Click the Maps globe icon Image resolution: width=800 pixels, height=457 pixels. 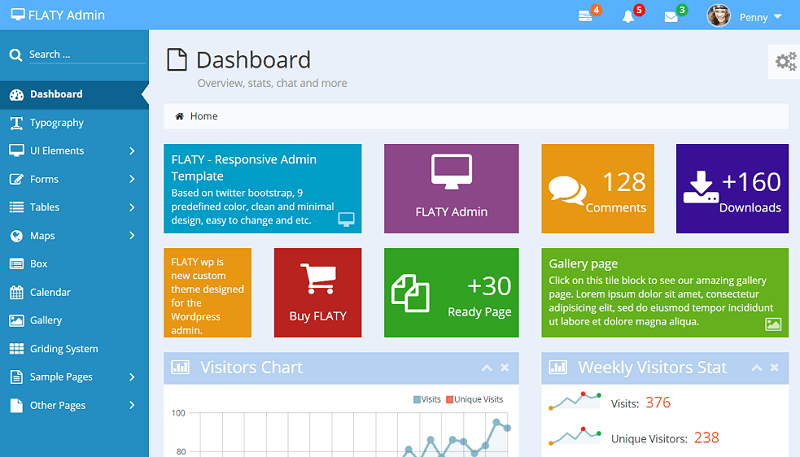pyautogui.click(x=16, y=236)
